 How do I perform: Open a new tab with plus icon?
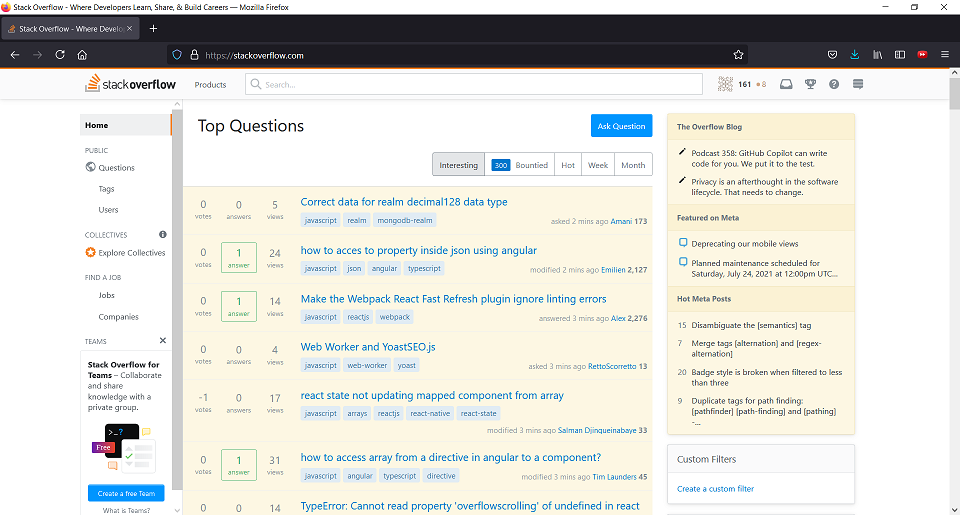153,29
